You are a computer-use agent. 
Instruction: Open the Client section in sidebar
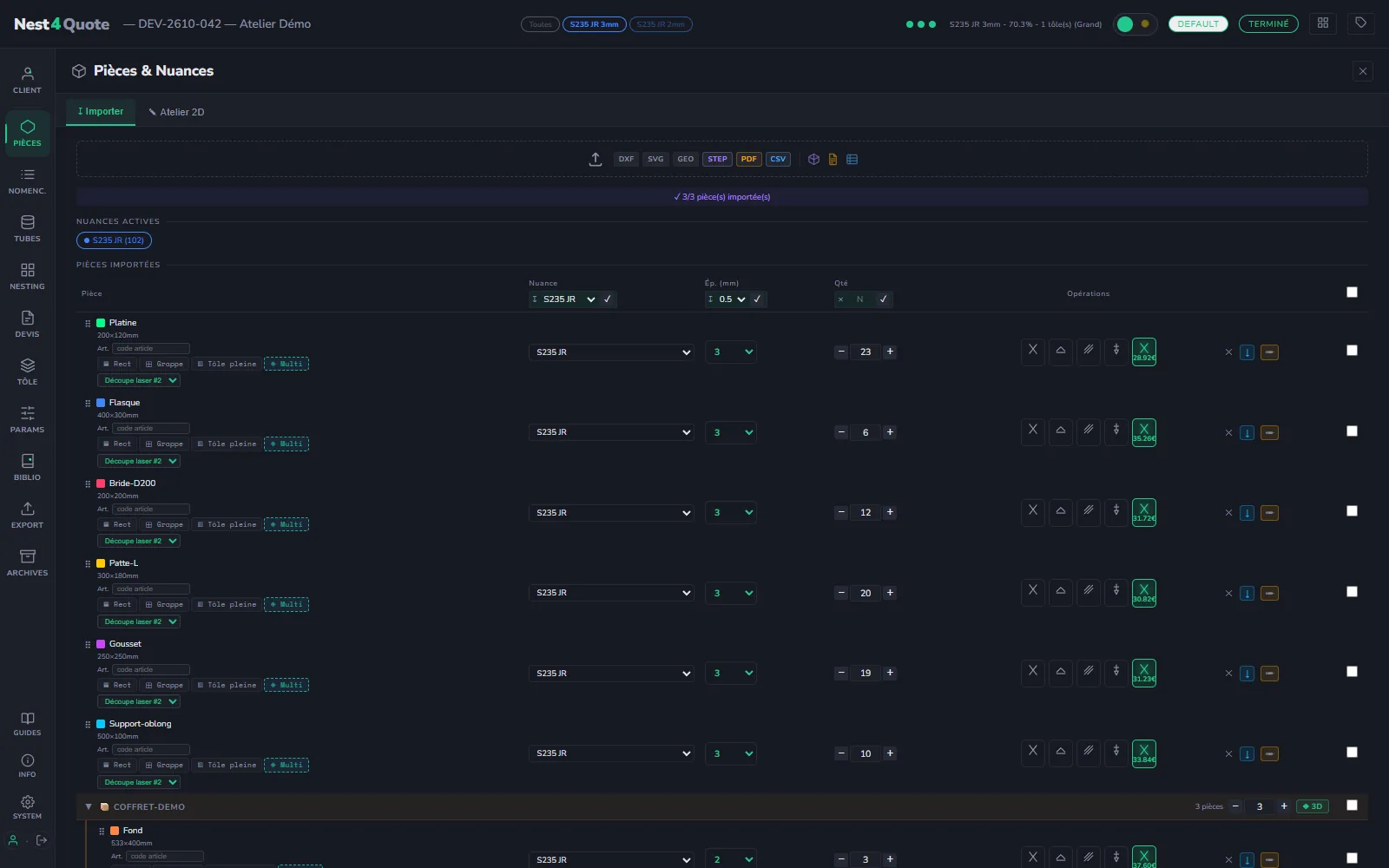pos(27,80)
